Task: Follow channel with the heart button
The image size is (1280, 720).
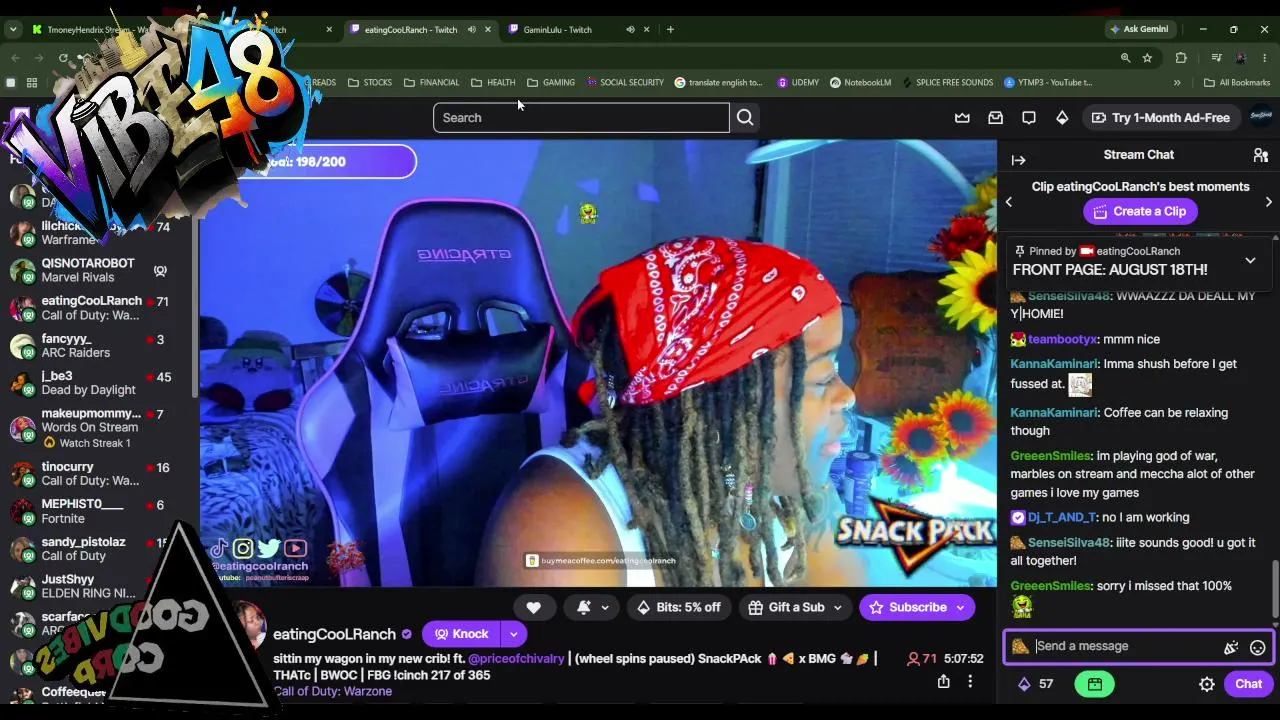Action: pyautogui.click(x=533, y=607)
